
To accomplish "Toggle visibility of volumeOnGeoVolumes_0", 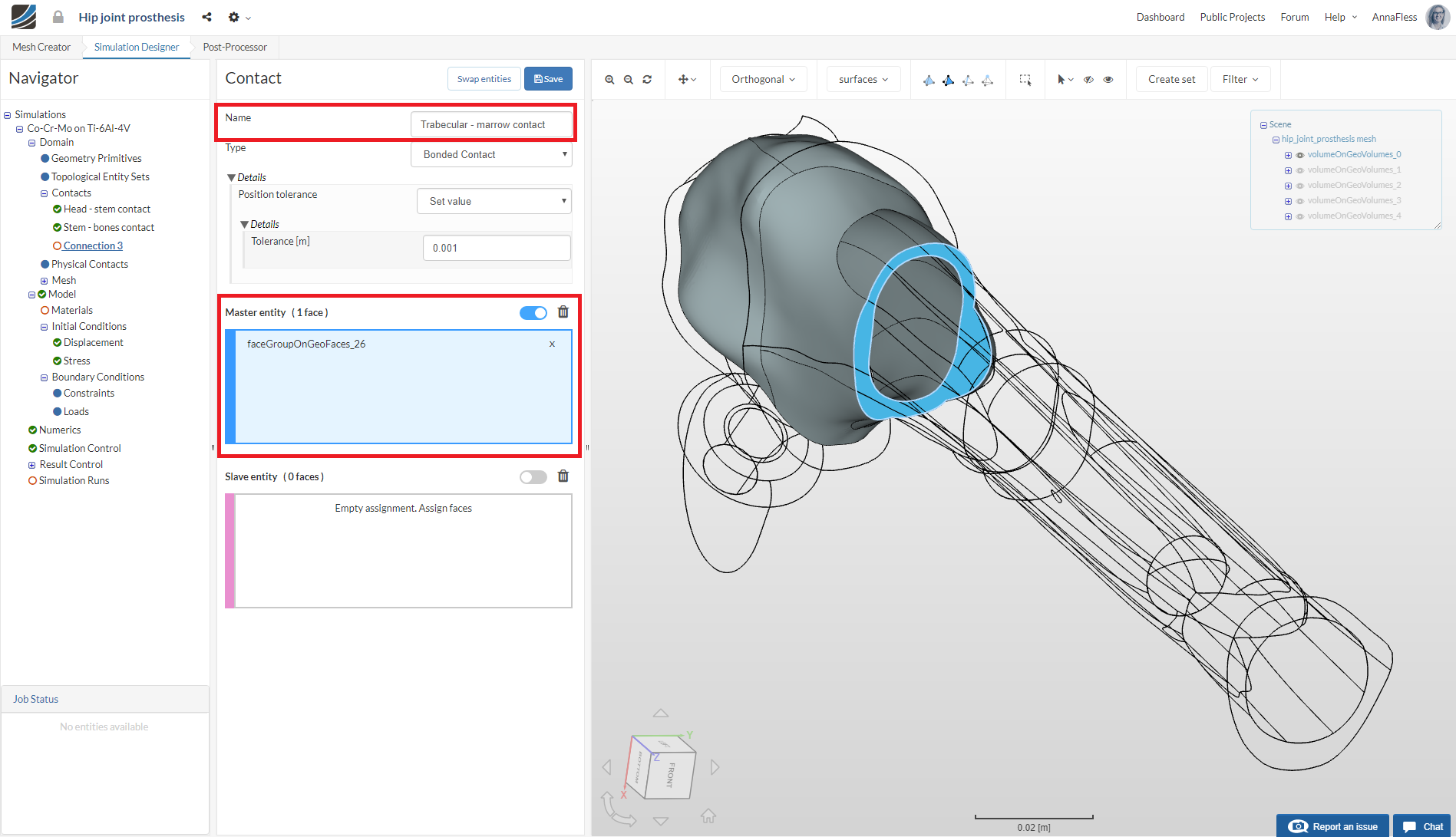I will tap(1300, 155).
